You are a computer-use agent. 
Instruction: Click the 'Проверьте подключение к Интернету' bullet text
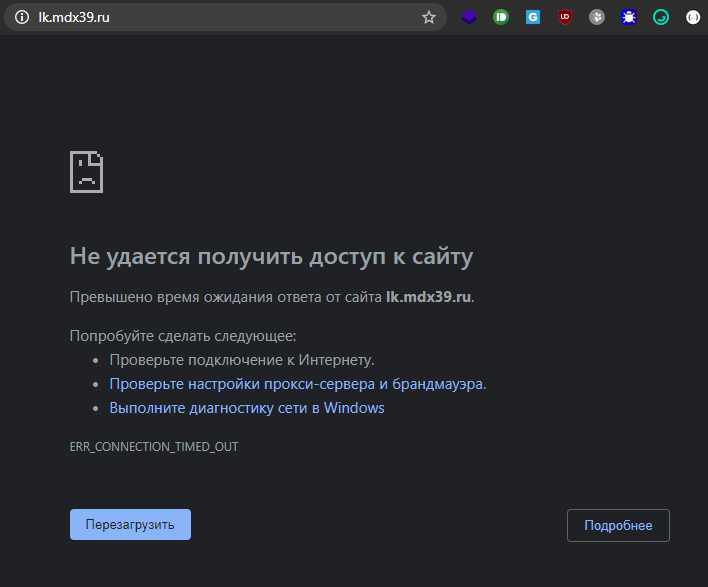(242, 360)
